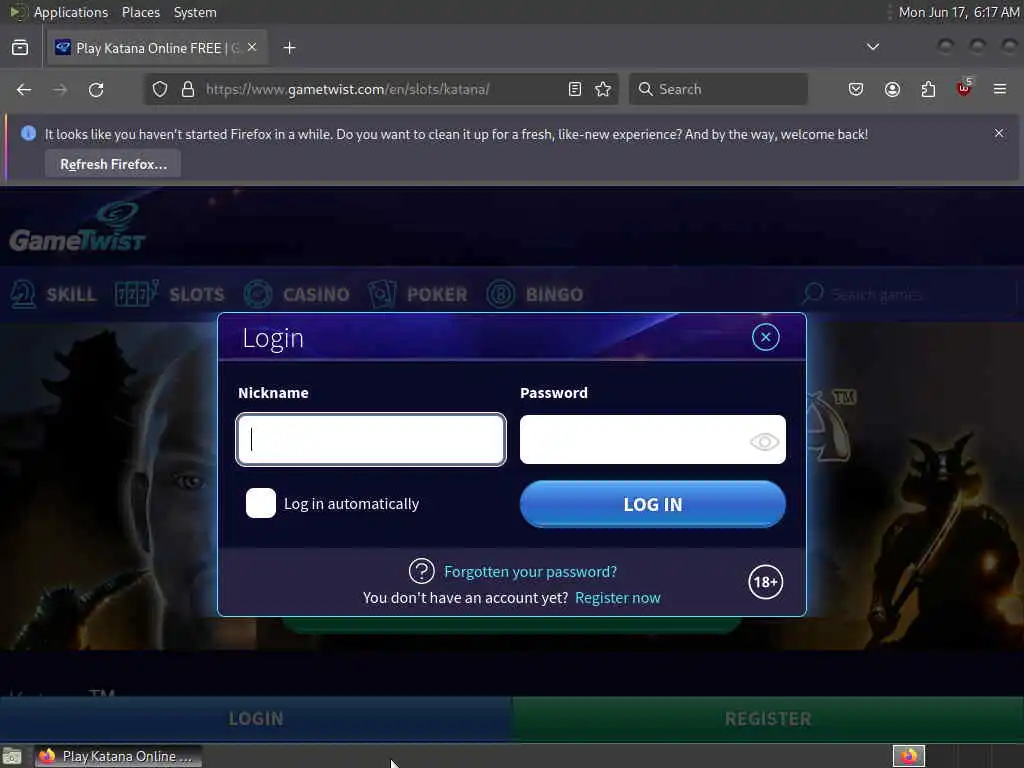
Task: Open the SKILL games category
Action: click(x=54, y=294)
